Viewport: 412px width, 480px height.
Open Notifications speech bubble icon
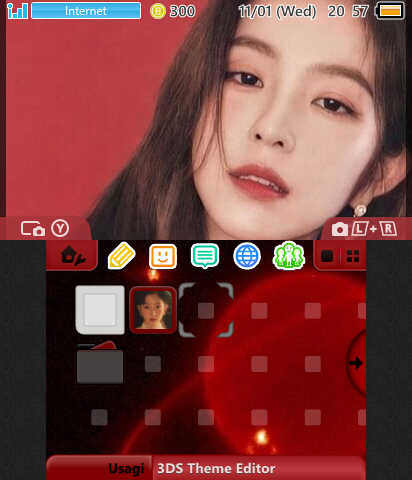(205, 256)
